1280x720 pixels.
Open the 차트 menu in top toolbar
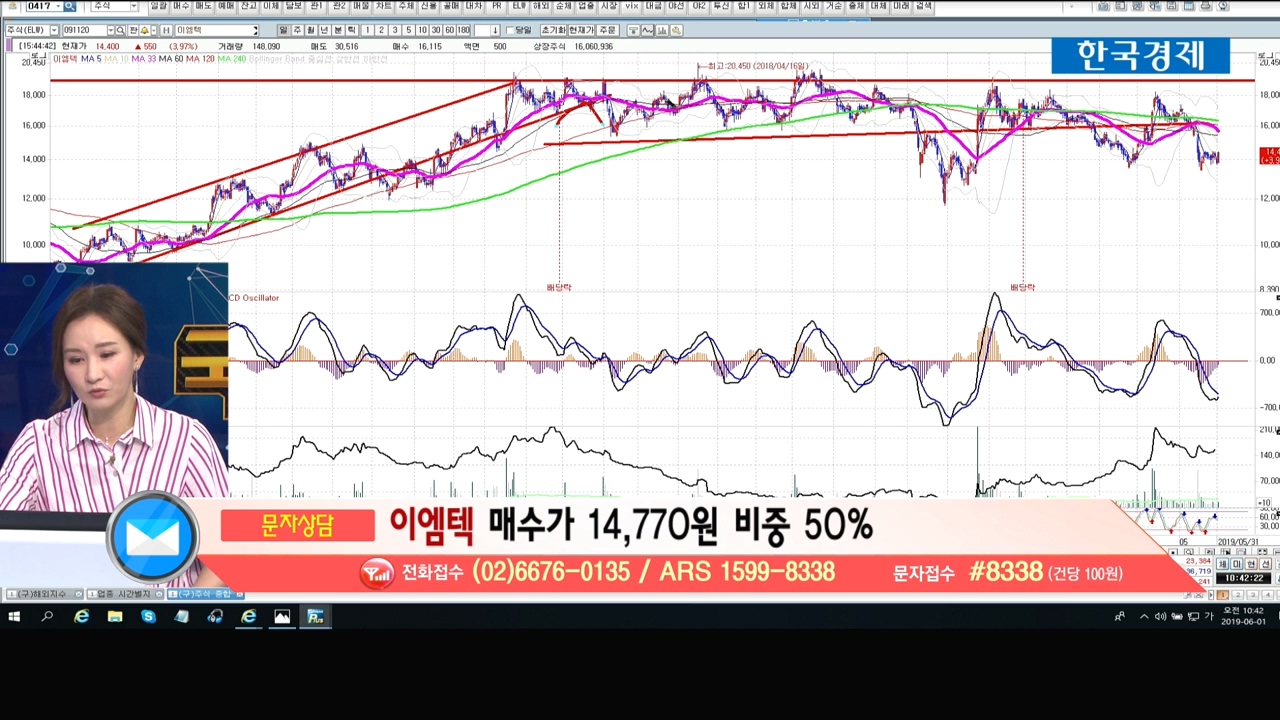coord(384,6)
